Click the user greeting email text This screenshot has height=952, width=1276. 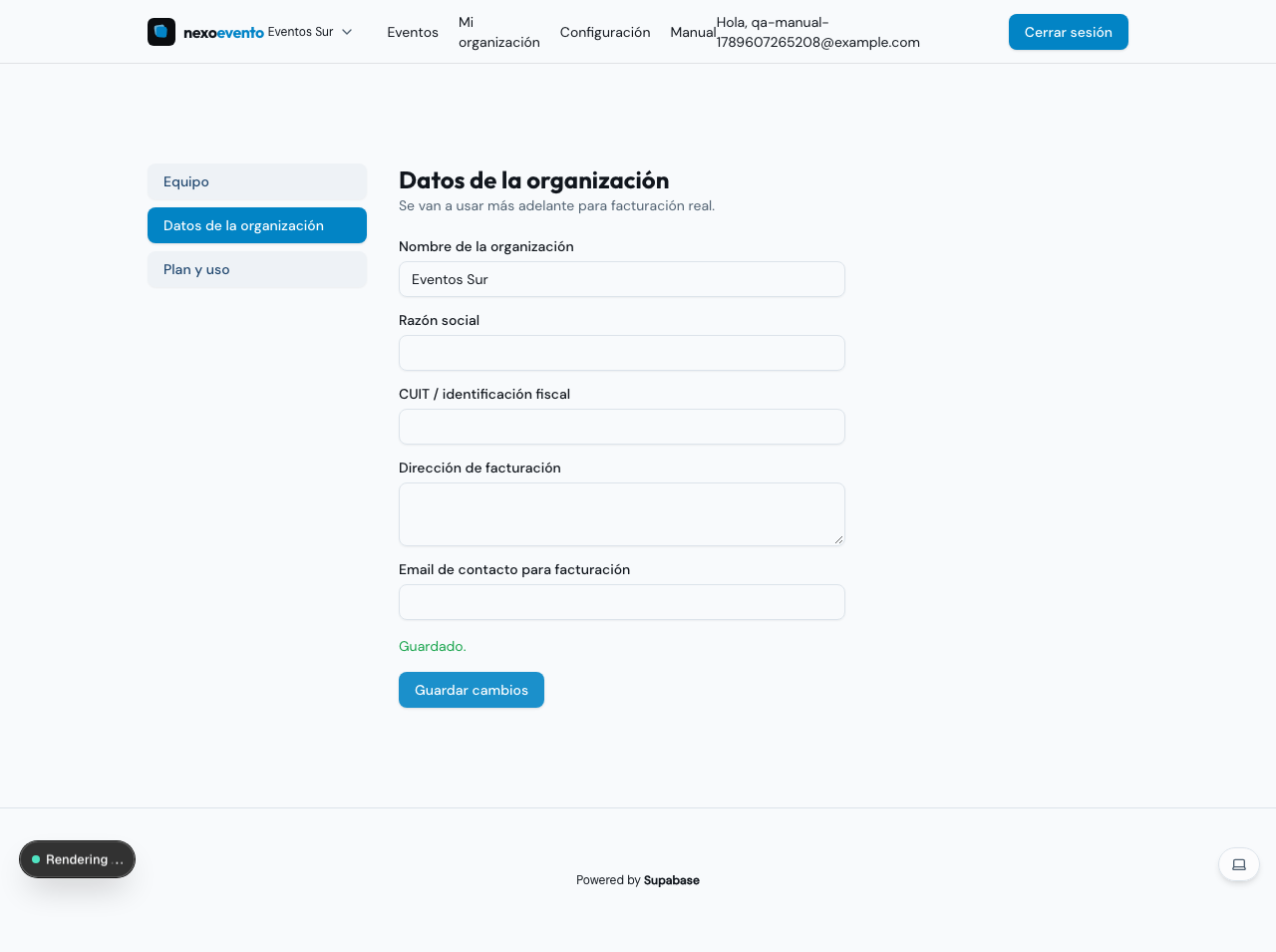(817, 32)
